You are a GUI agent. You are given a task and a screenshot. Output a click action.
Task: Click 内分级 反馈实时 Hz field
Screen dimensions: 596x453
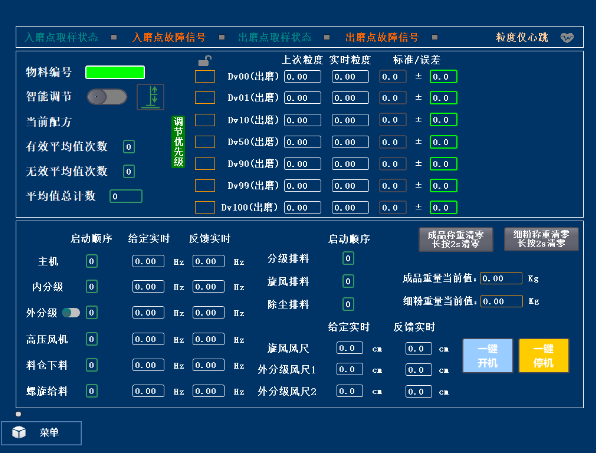pyautogui.click(x=208, y=287)
